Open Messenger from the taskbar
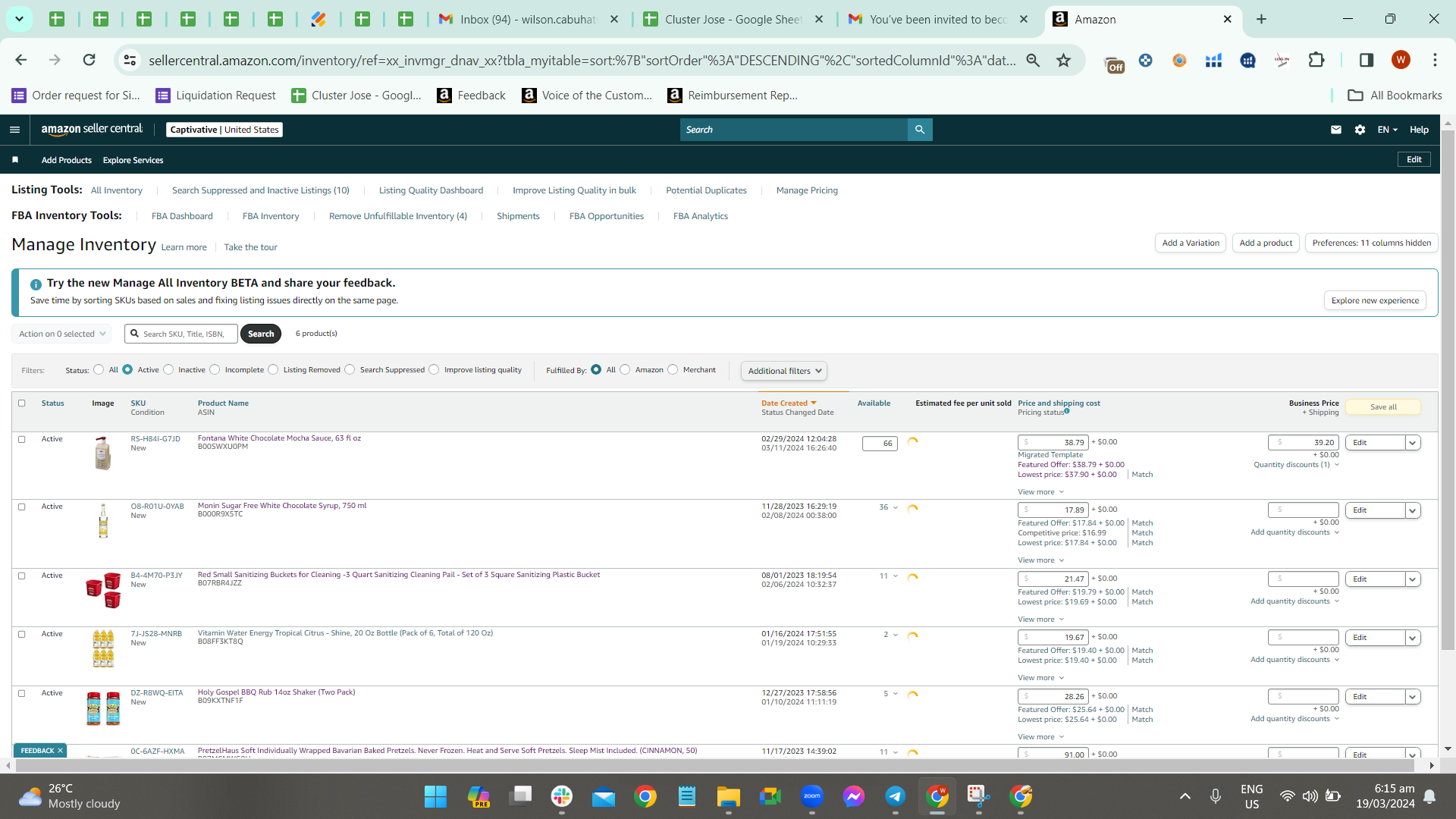This screenshot has height=819, width=1456. click(x=854, y=796)
